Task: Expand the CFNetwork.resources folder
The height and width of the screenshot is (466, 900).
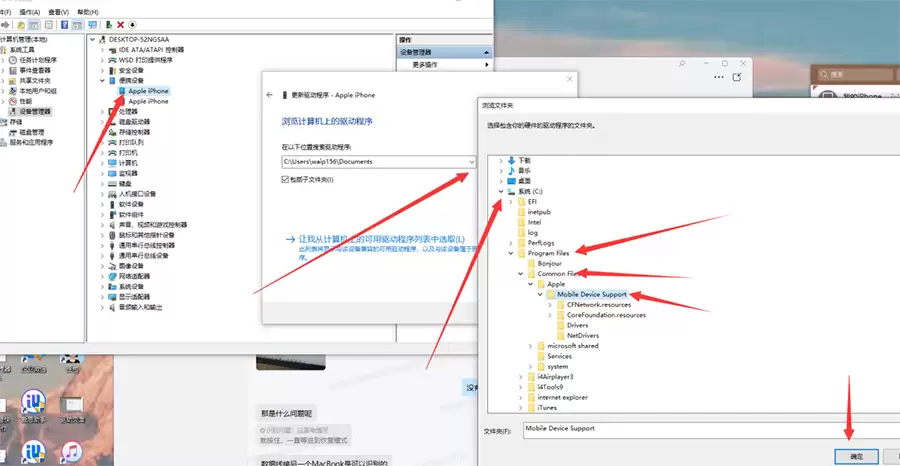Action: [550, 305]
